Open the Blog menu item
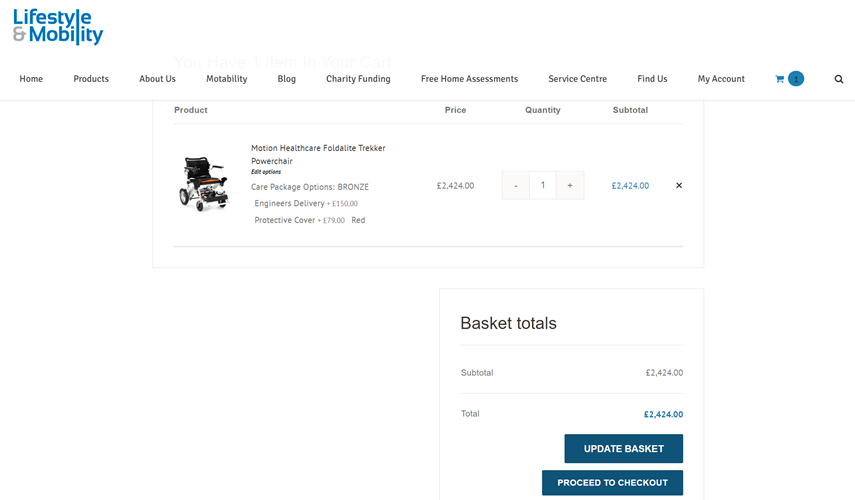855x500 pixels. 286,79
